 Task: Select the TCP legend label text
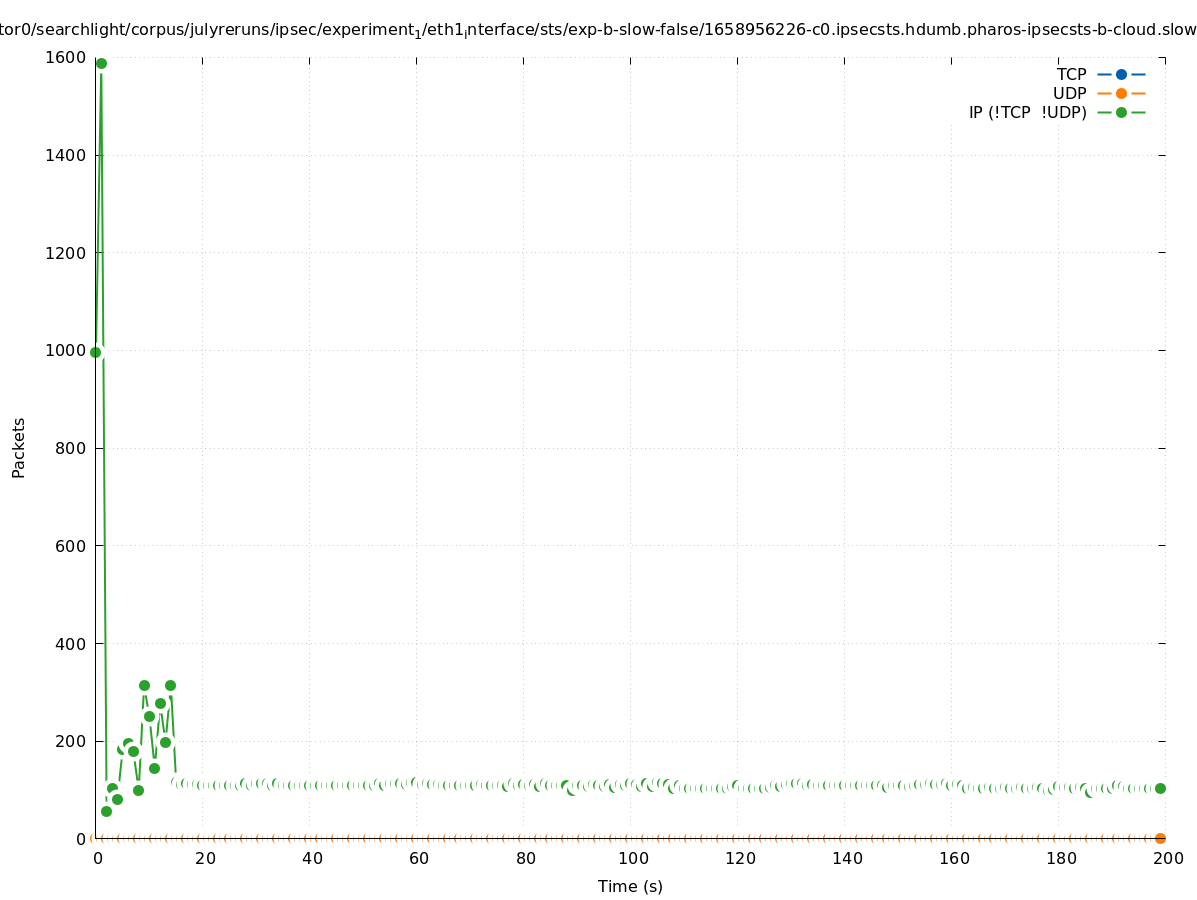(x=1071, y=74)
